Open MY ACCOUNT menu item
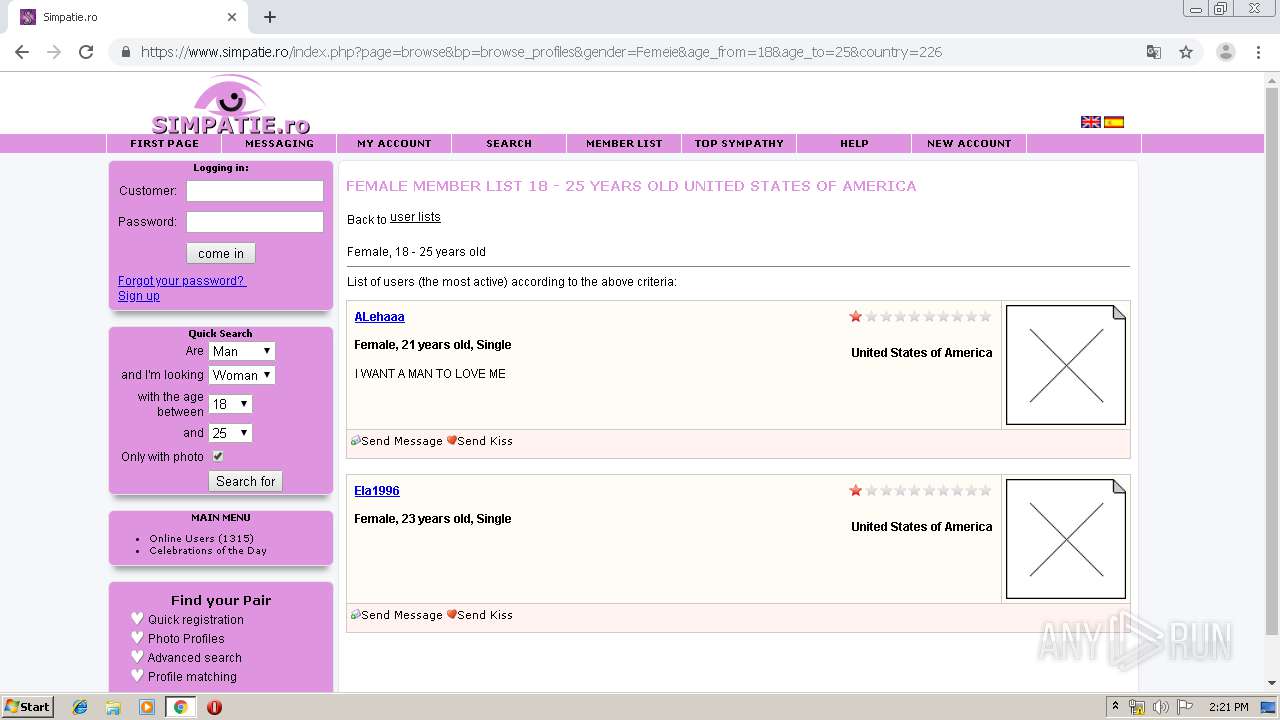The width and height of the screenshot is (1280, 720). (x=394, y=144)
